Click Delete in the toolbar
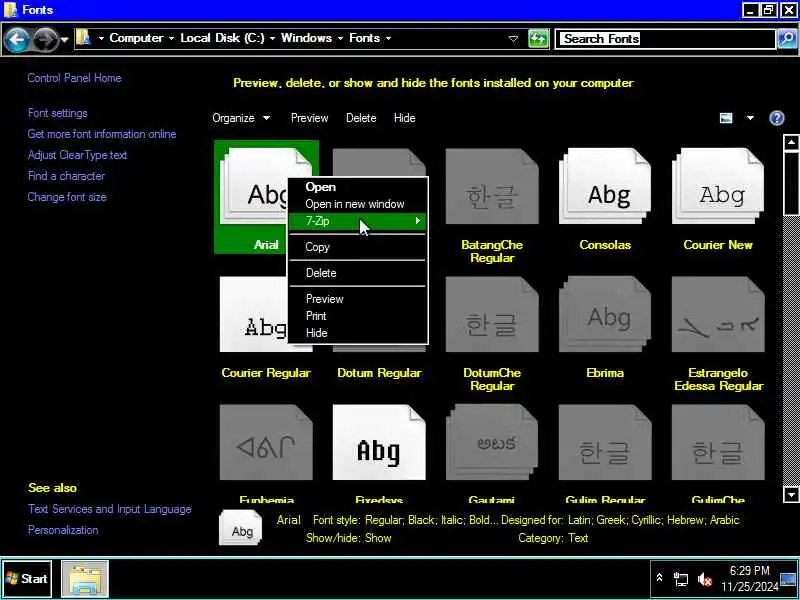This screenshot has width=800, height=600. coord(361,118)
